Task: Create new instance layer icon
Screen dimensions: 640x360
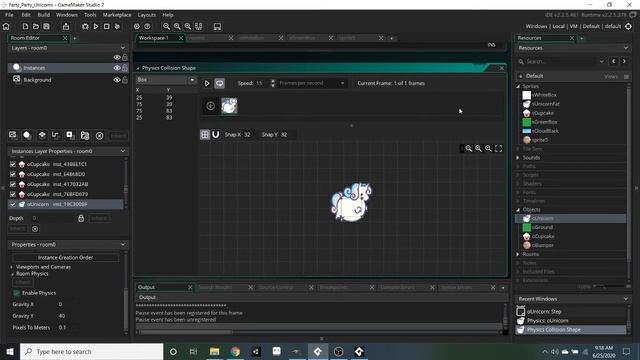Action: (x=27, y=135)
